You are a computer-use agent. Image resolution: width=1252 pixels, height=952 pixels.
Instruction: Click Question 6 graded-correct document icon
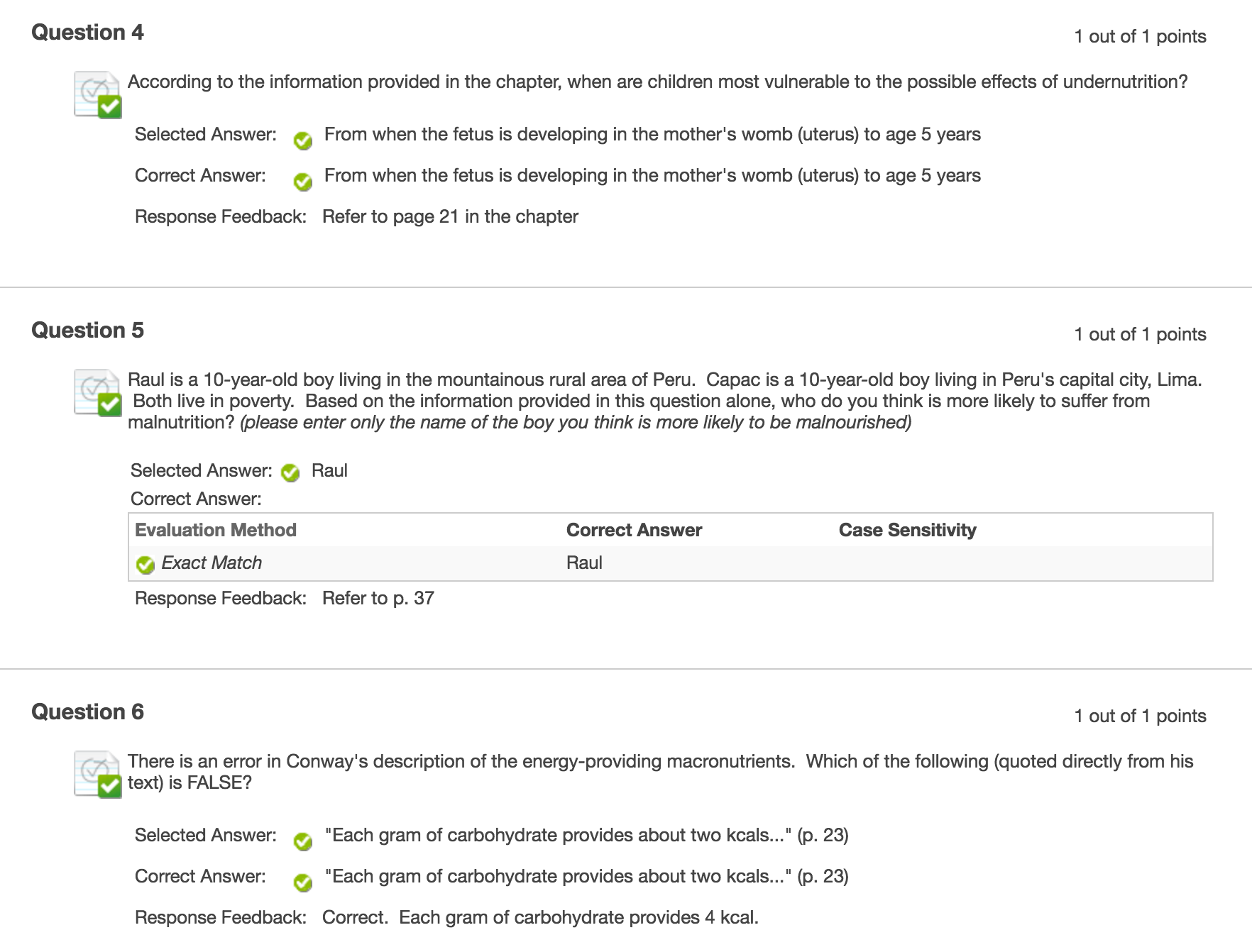pyautogui.click(x=97, y=774)
